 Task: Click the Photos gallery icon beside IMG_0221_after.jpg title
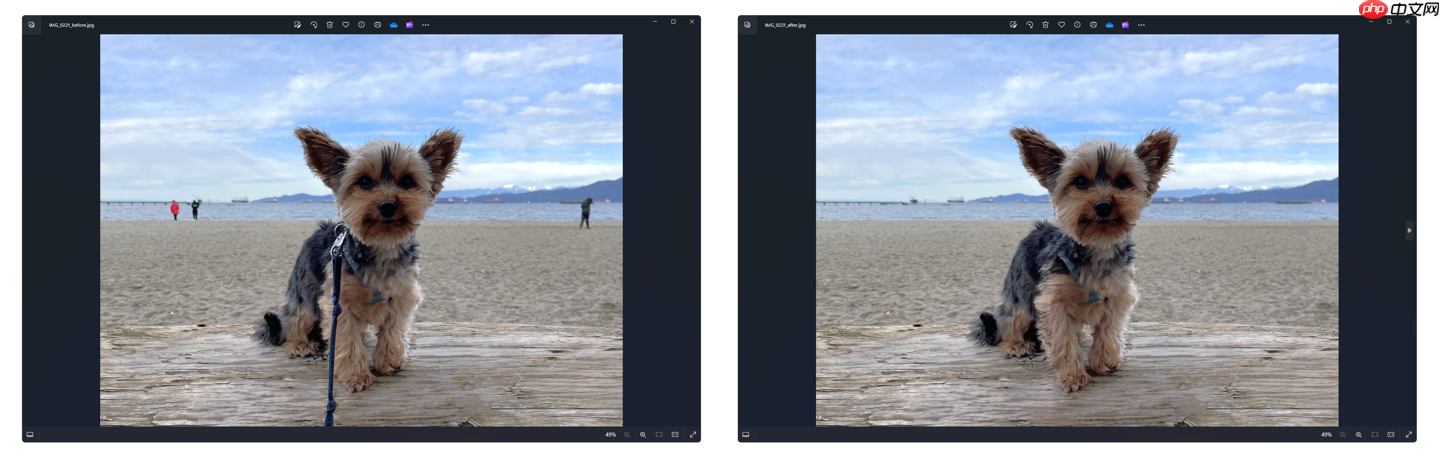748,25
